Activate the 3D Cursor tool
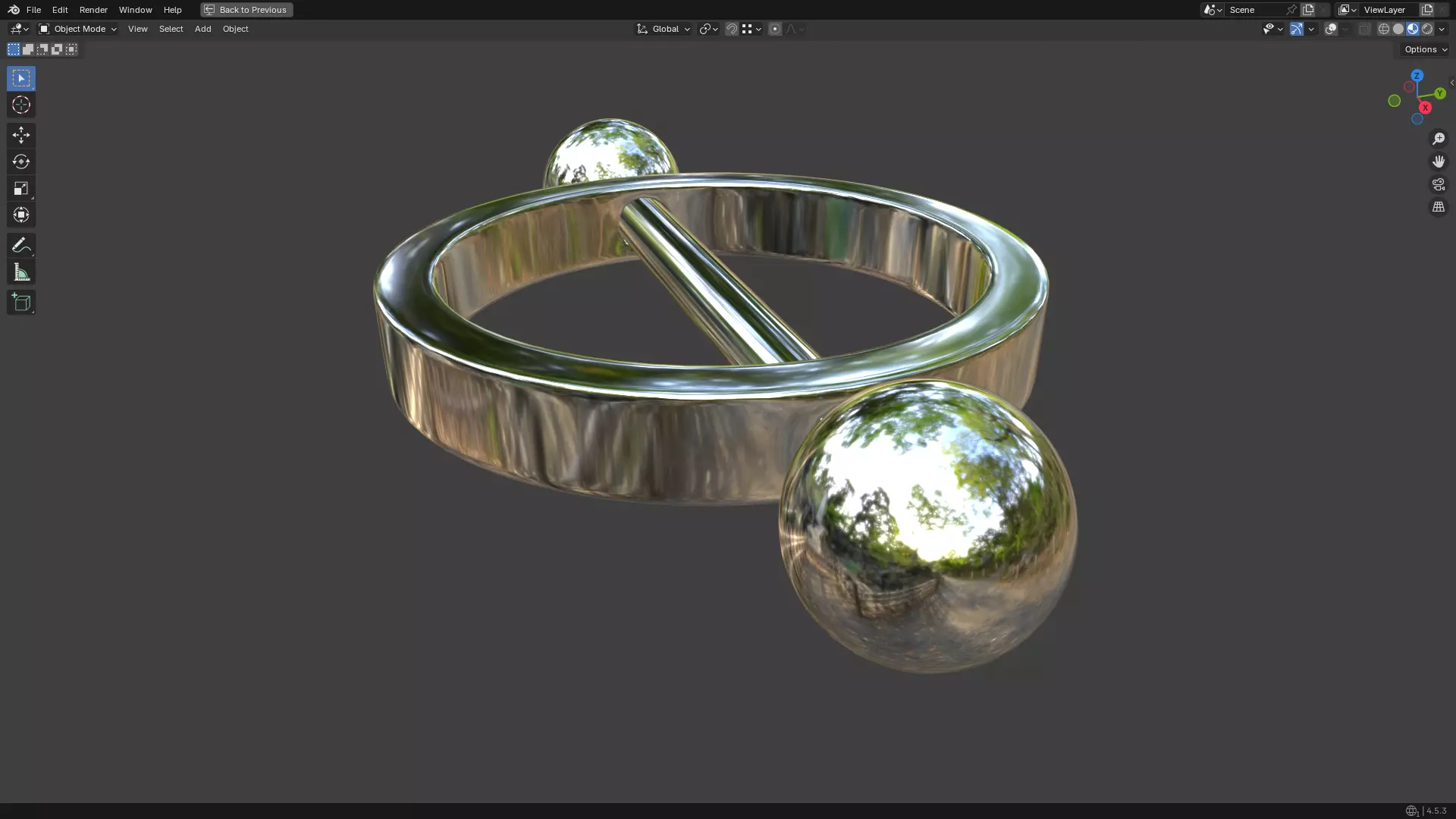 [x=21, y=105]
